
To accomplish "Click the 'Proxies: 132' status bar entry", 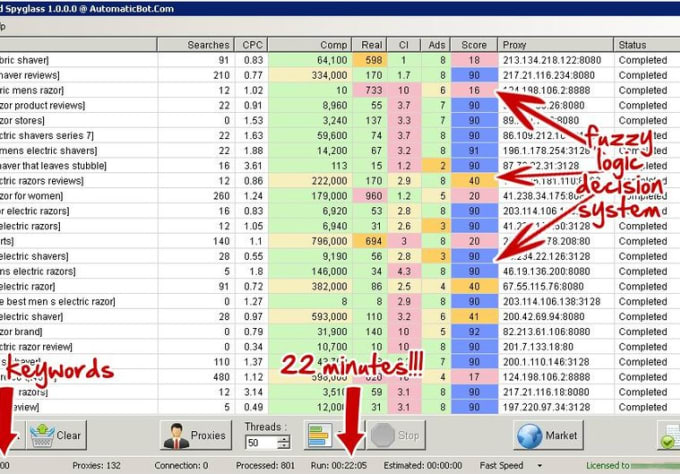I will click(x=96, y=465).
